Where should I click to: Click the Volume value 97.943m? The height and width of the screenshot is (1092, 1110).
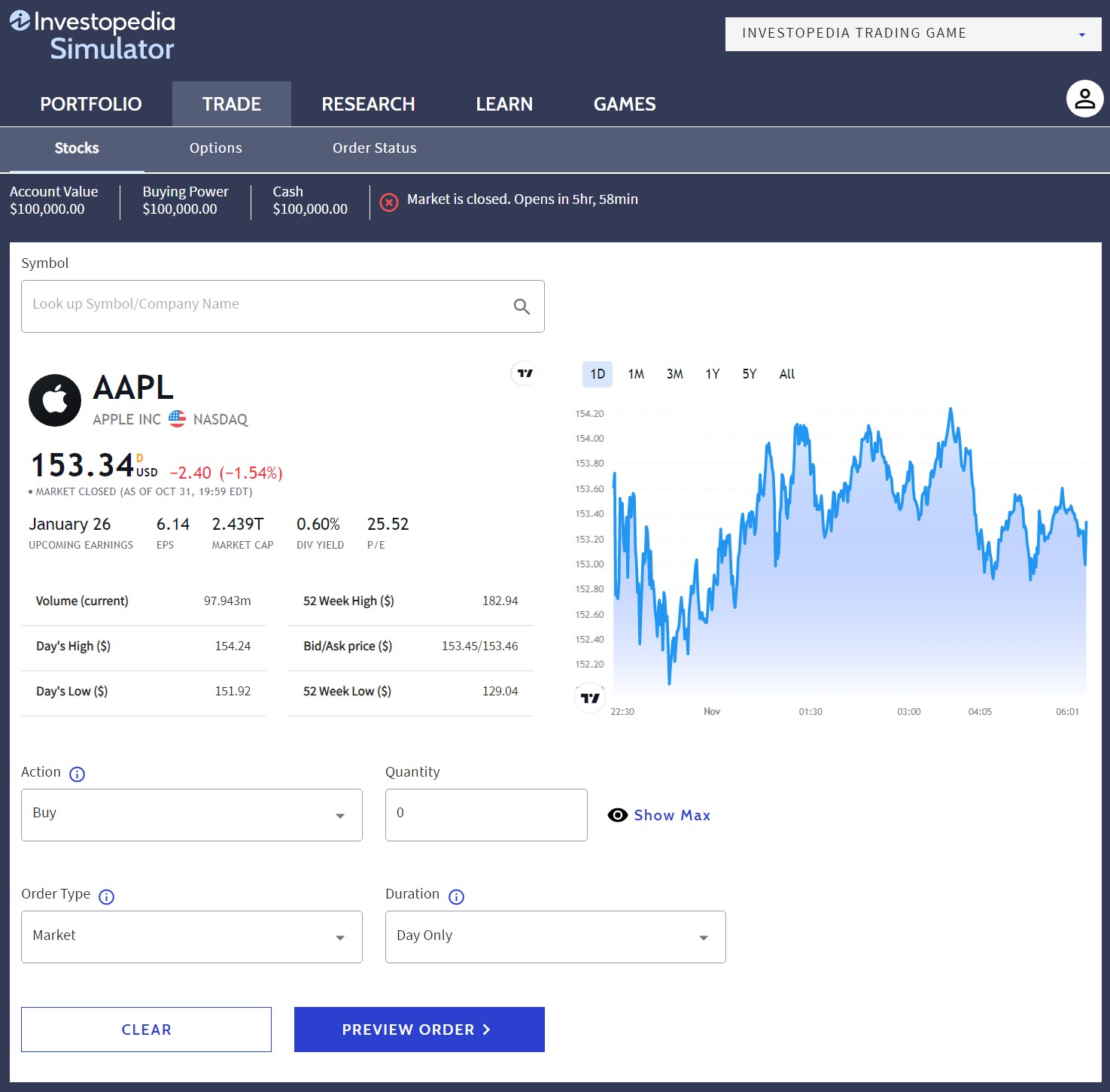[x=227, y=601]
